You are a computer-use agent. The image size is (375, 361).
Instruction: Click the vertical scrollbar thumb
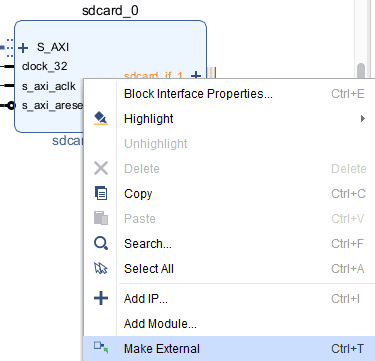coord(361,71)
